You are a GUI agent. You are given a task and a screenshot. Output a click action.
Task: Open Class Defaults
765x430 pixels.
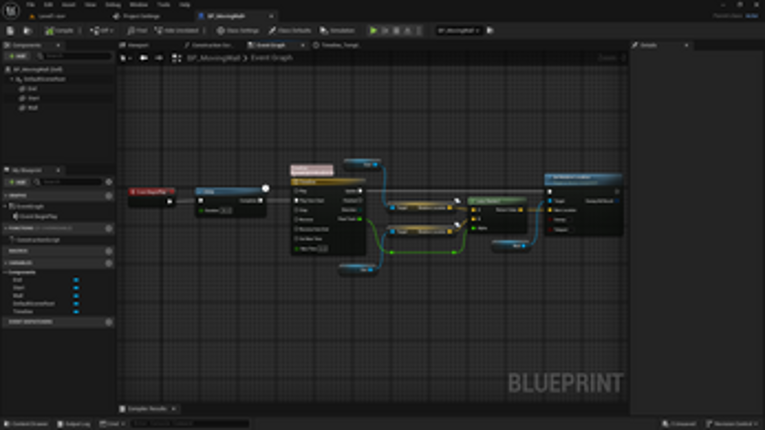point(290,31)
